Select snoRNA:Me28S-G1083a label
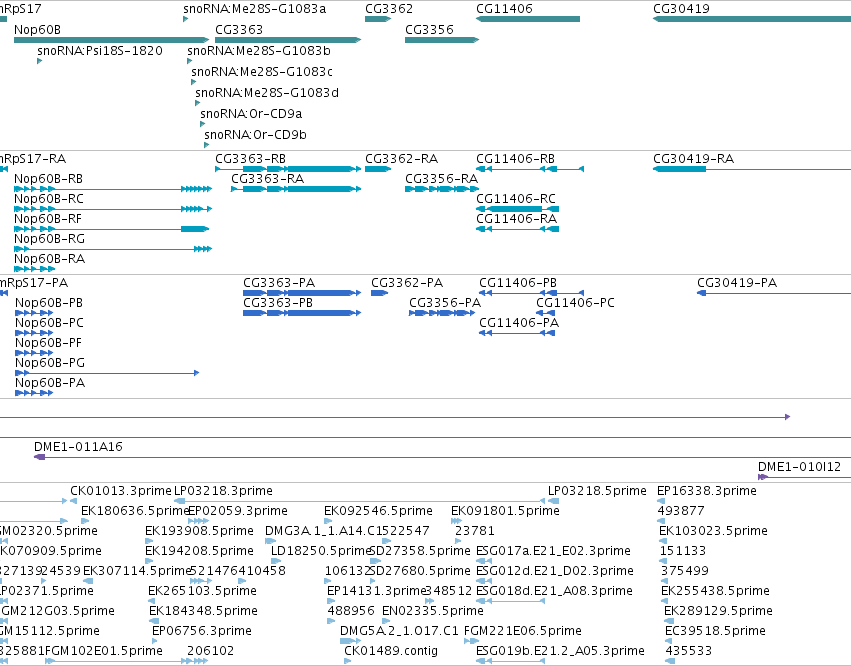Viewport: 851px width, 666px height. [x=255, y=9]
